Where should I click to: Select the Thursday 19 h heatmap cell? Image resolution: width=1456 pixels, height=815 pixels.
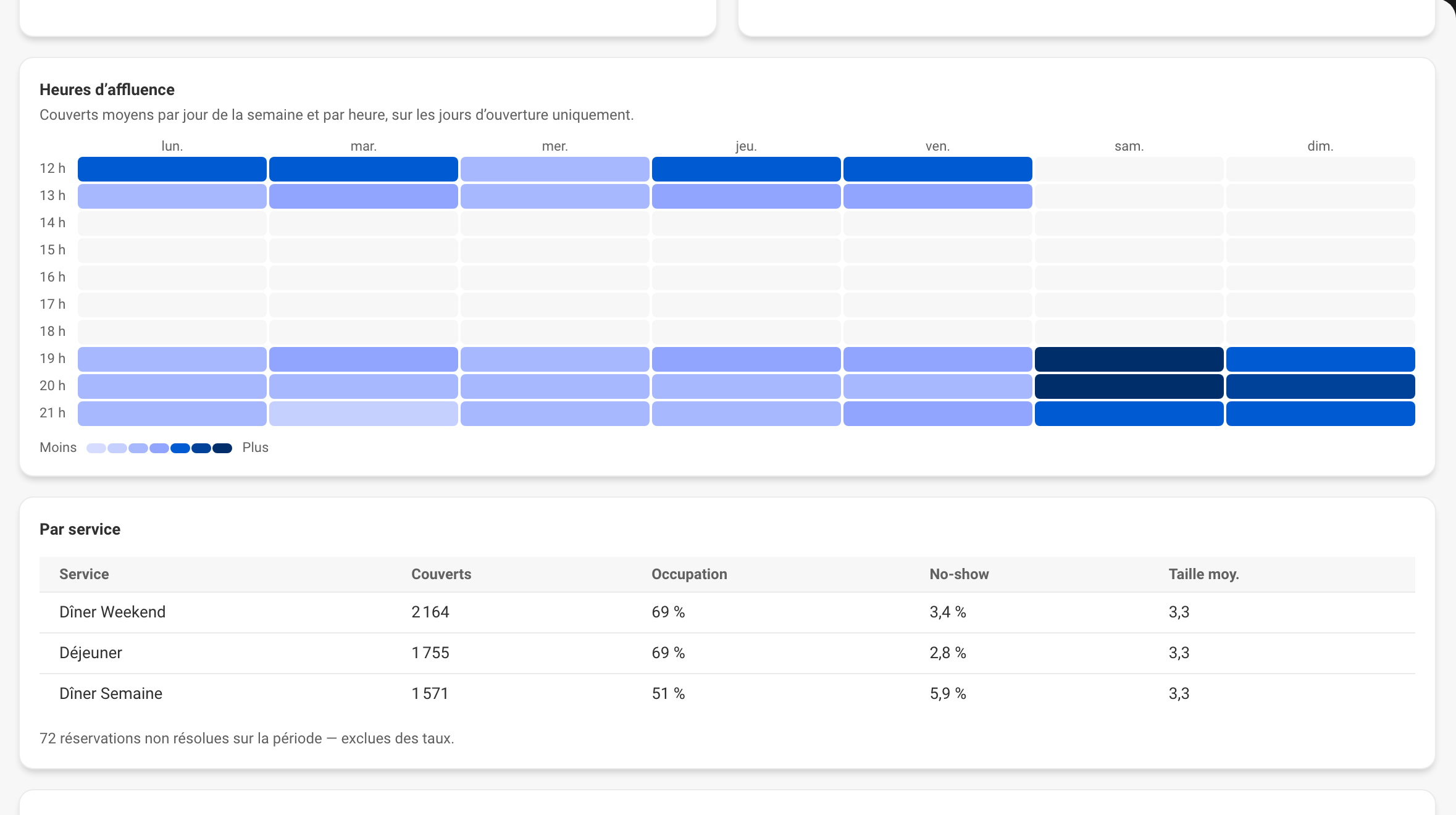click(x=746, y=359)
